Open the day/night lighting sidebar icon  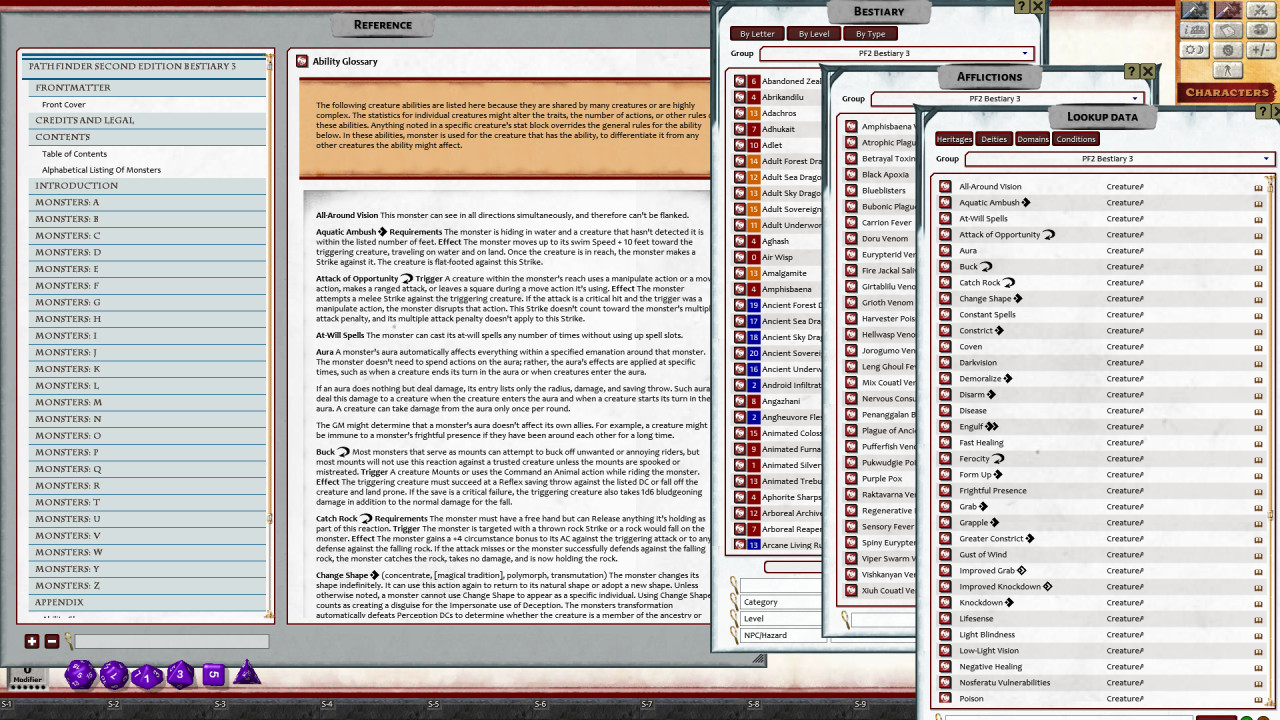[1195, 50]
